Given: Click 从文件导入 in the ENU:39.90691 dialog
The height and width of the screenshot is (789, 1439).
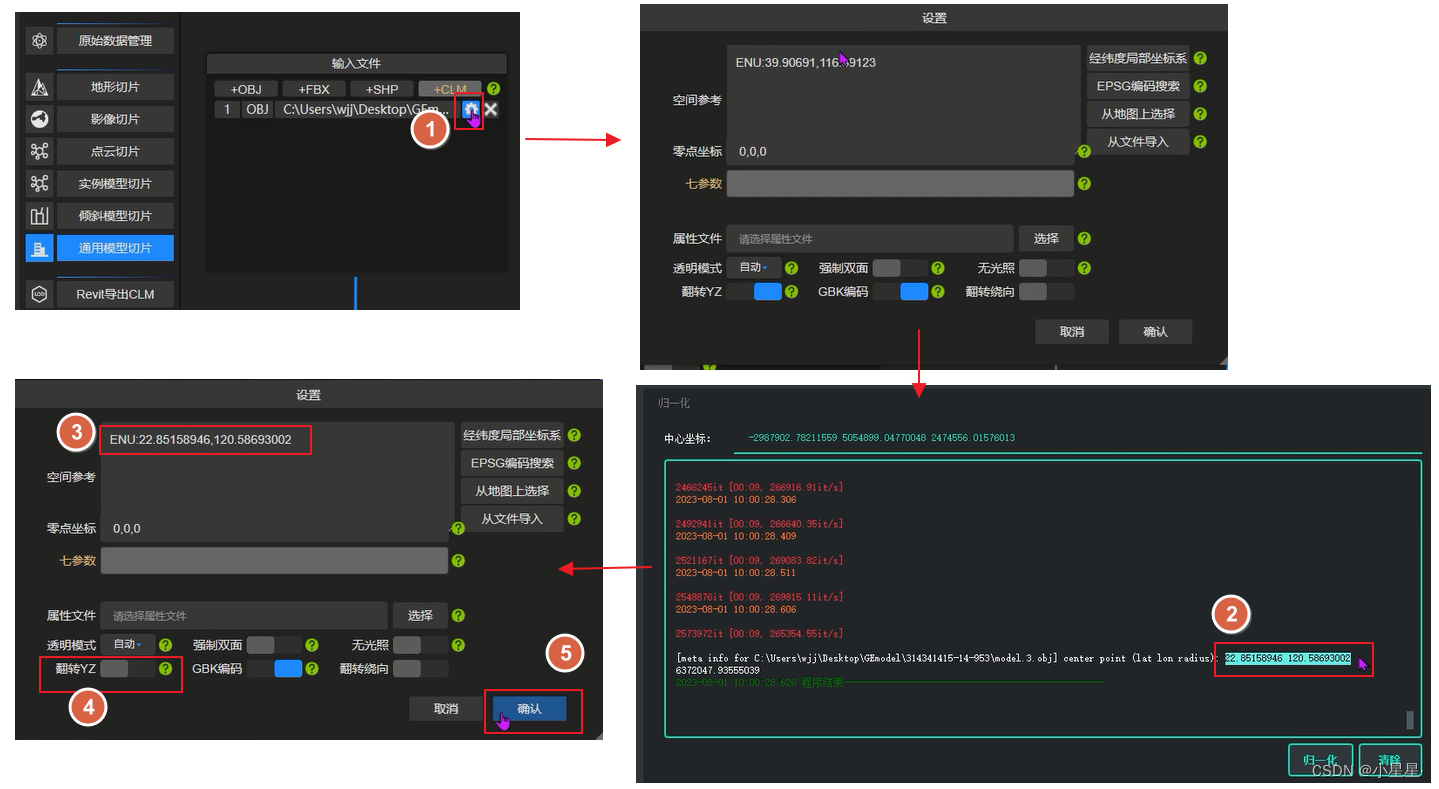Looking at the screenshot, I should (x=1138, y=142).
